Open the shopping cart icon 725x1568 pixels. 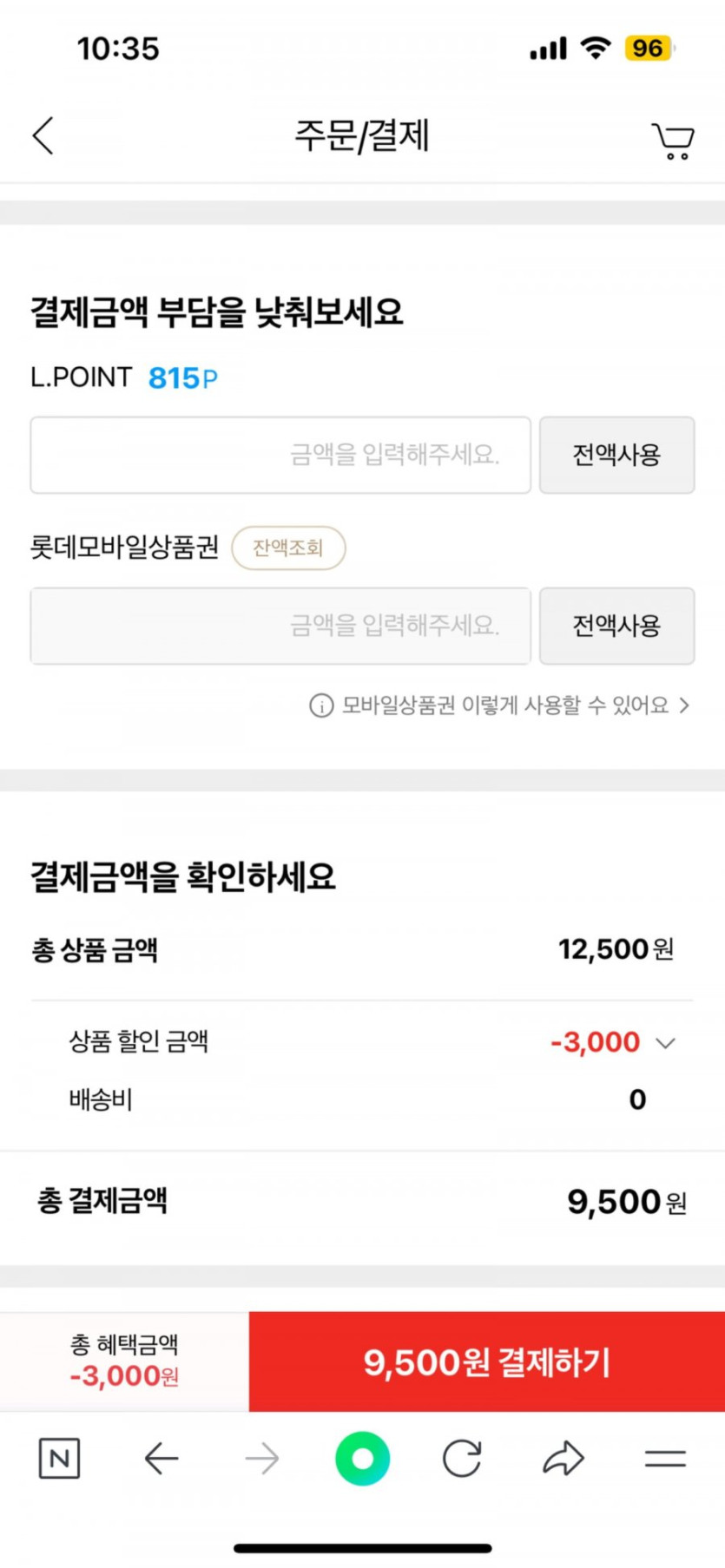673,140
